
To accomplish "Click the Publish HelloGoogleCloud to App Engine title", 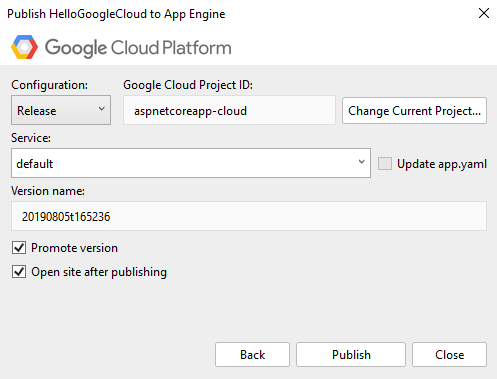I will (x=116, y=14).
